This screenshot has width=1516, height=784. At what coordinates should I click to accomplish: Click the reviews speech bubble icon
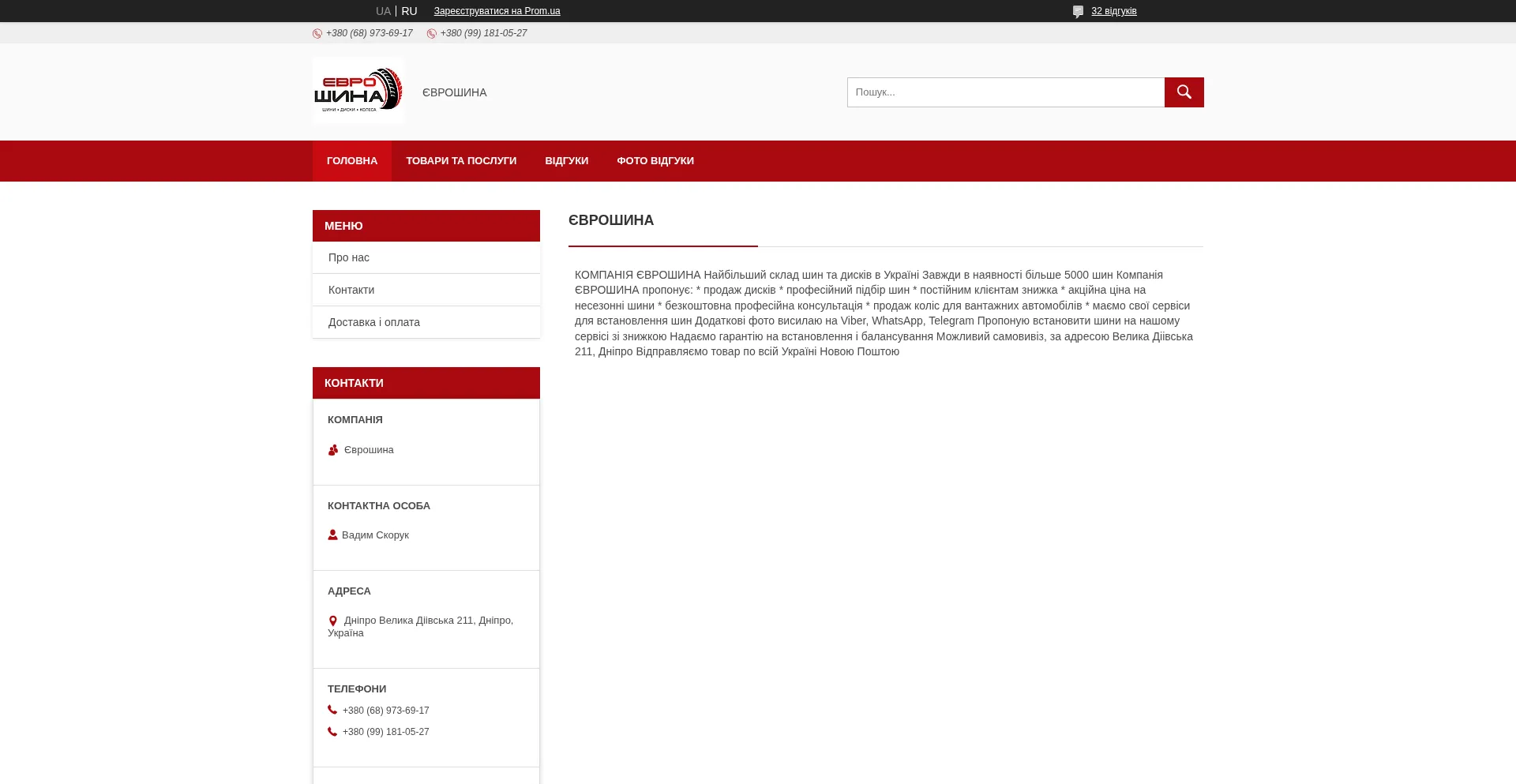click(1078, 12)
